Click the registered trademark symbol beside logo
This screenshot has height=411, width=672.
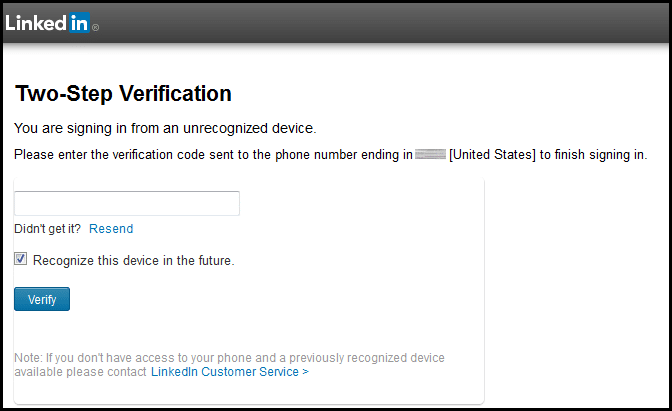(96, 27)
